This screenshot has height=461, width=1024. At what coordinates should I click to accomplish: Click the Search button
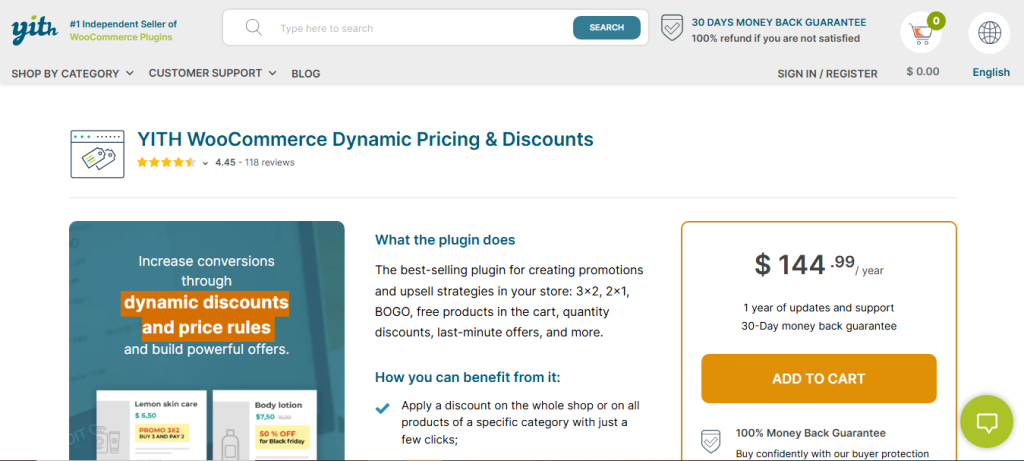(607, 27)
